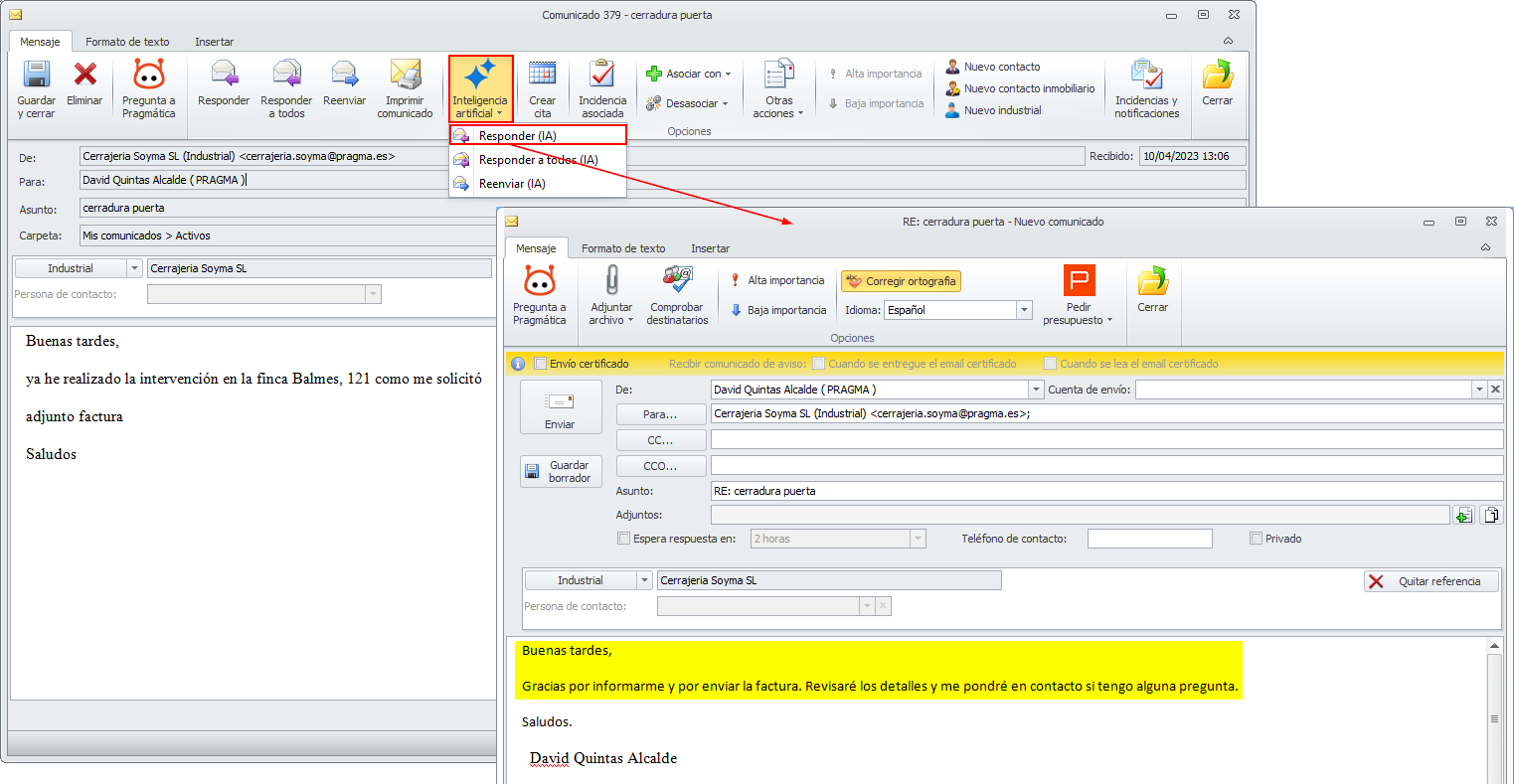Screen dimensions: 1514x784
Task: Select Reenviar (IA) from the menu
Action: 538,184
